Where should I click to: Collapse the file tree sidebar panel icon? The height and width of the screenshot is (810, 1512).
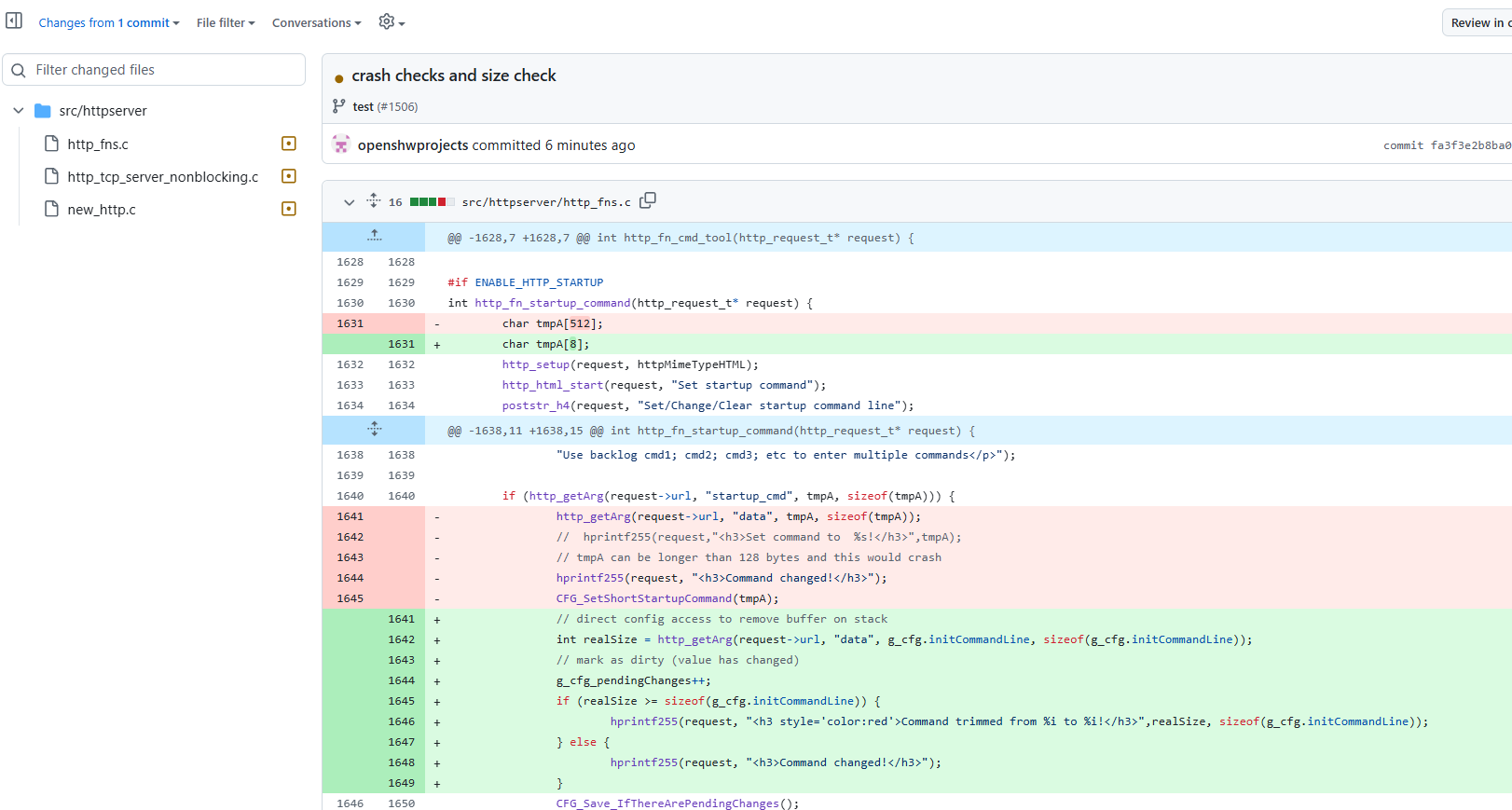click(x=14, y=21)
